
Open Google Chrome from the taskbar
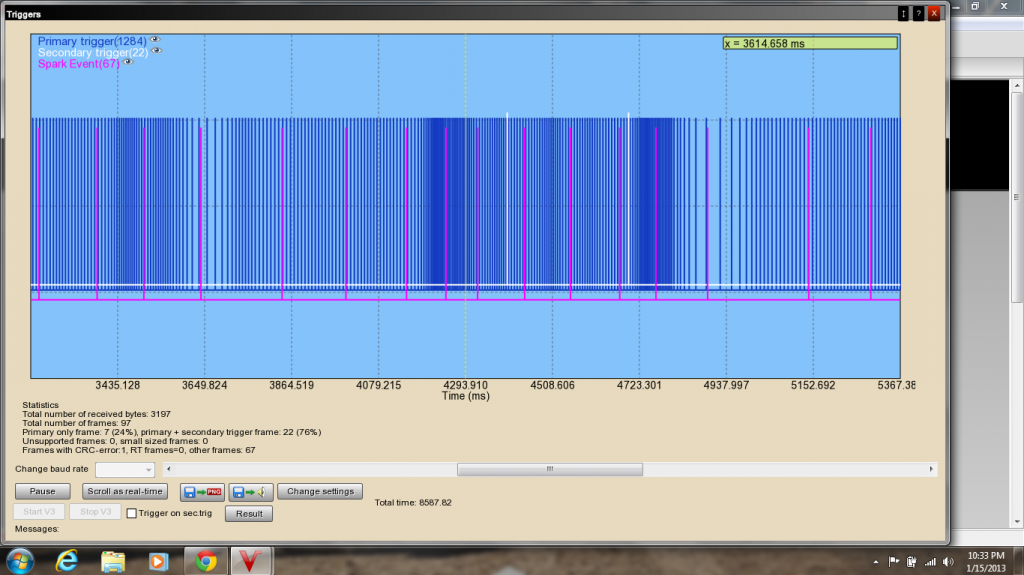pyautogui.click(x=206, y=560)
